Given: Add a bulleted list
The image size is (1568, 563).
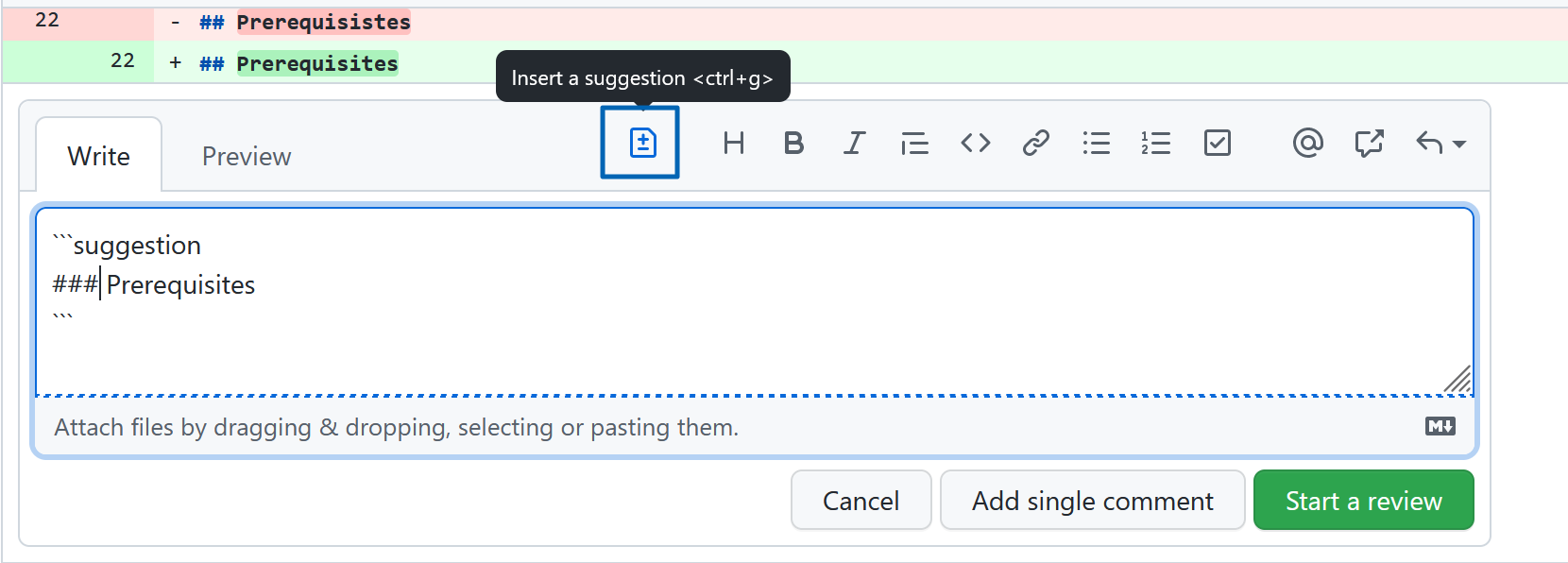Looking at the screenshot, I should pos(1096,143).
